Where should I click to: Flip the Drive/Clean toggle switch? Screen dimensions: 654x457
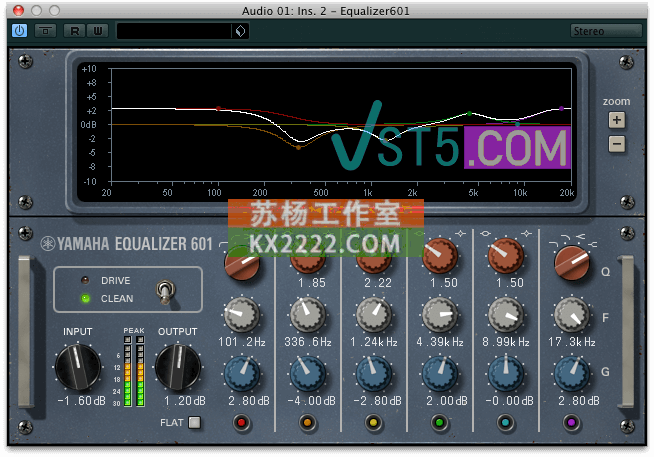point(165,291)
